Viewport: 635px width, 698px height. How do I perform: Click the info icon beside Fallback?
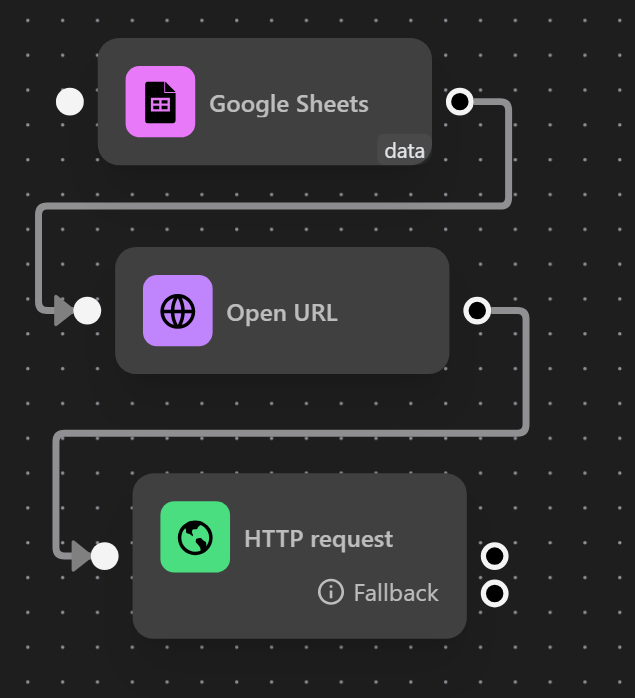(x=331, y=592)
